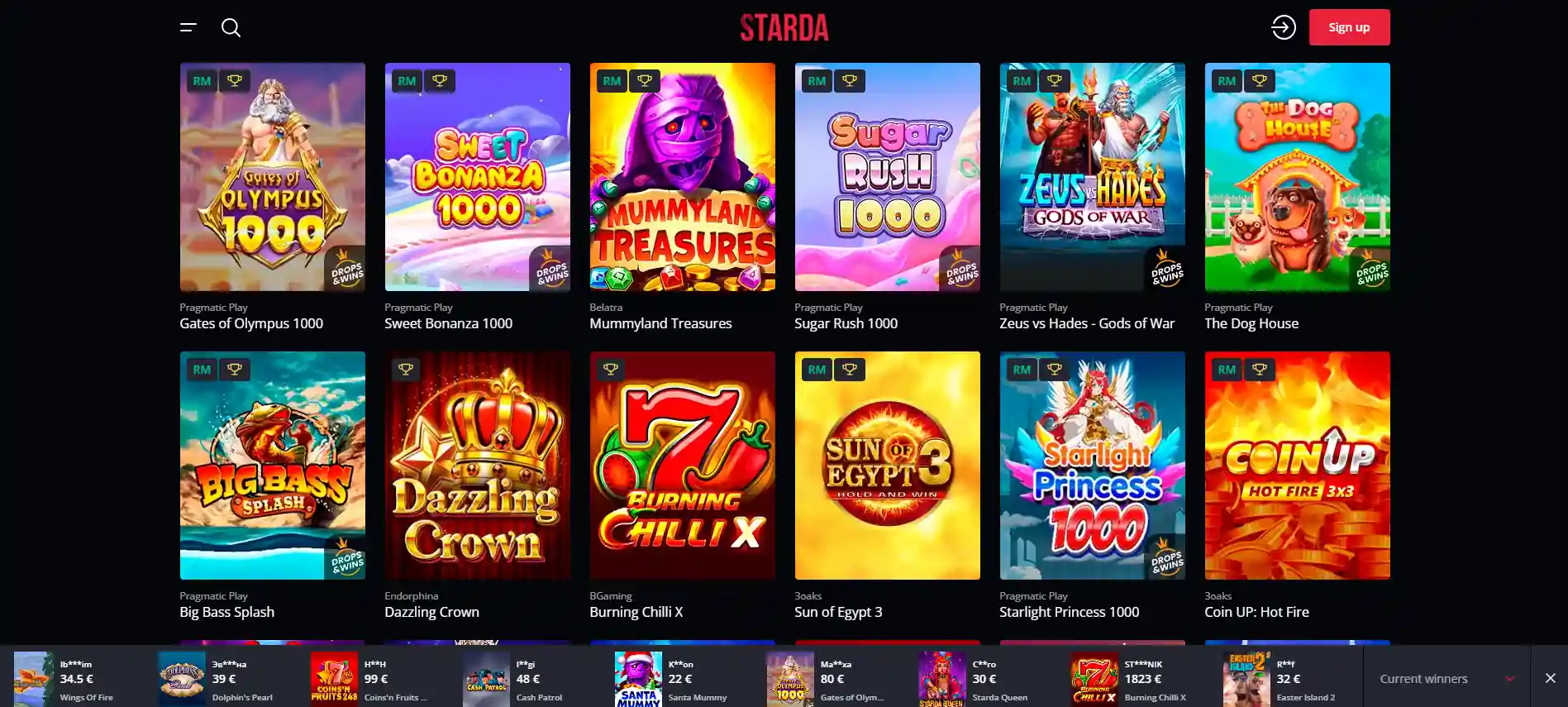Click the Sign up button
This screenshot has height=707, width=1568.
pyautogui.click(x=1349, y=27)
